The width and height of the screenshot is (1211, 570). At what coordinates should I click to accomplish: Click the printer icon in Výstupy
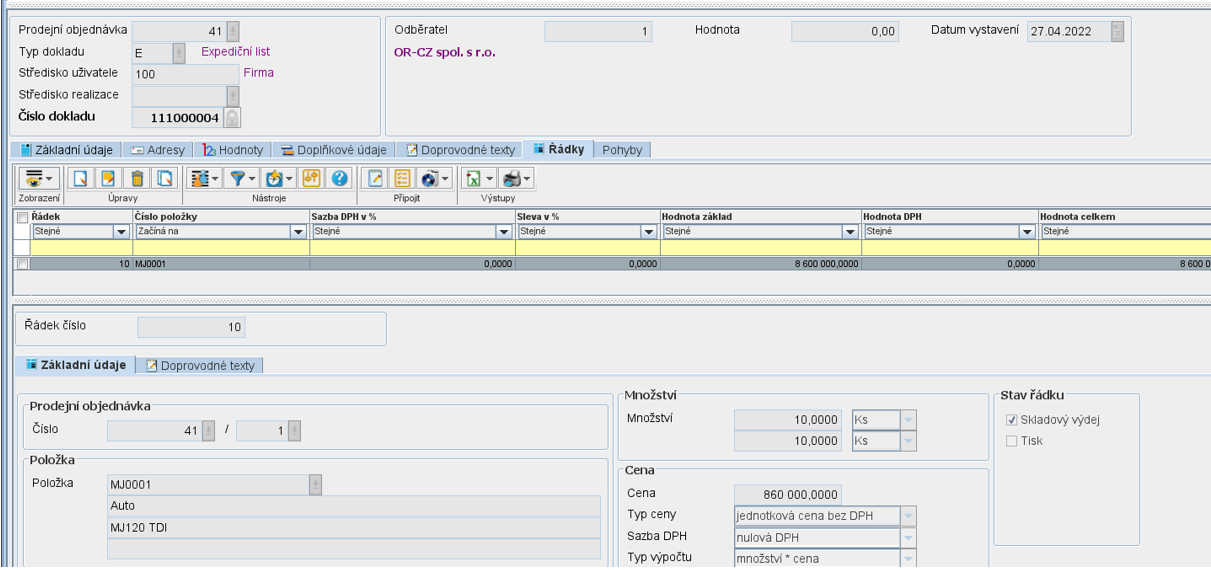pos(512,179)
